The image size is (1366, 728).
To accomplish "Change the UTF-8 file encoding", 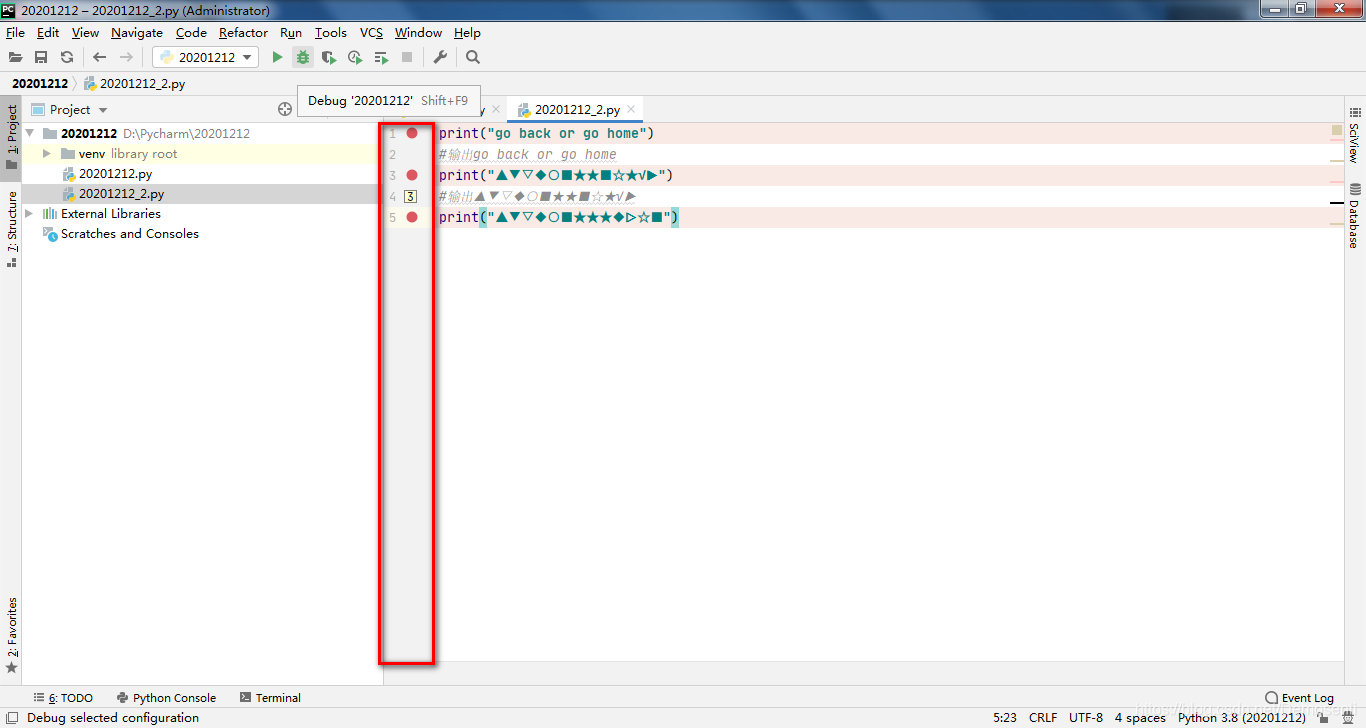I will [x=1086, y=717].
